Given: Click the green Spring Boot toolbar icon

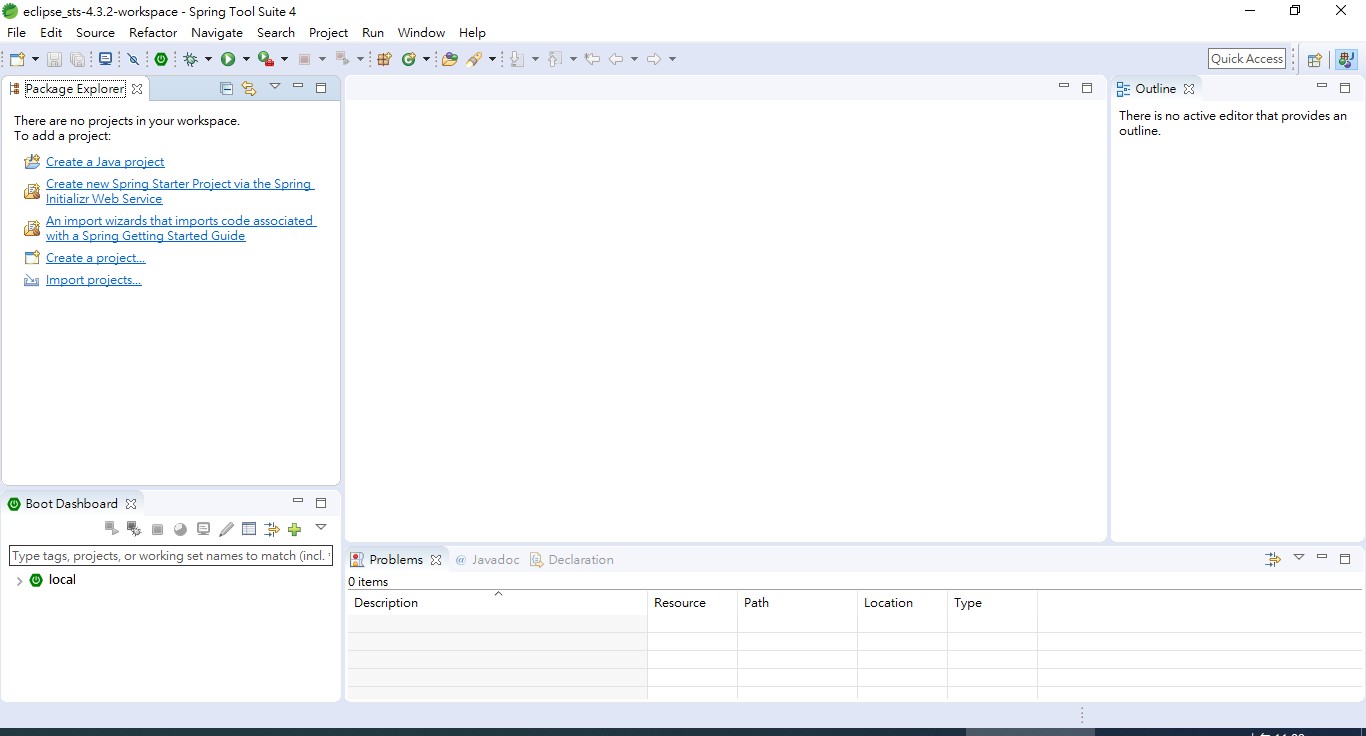Looking at the screenshot, I should 161,59.
